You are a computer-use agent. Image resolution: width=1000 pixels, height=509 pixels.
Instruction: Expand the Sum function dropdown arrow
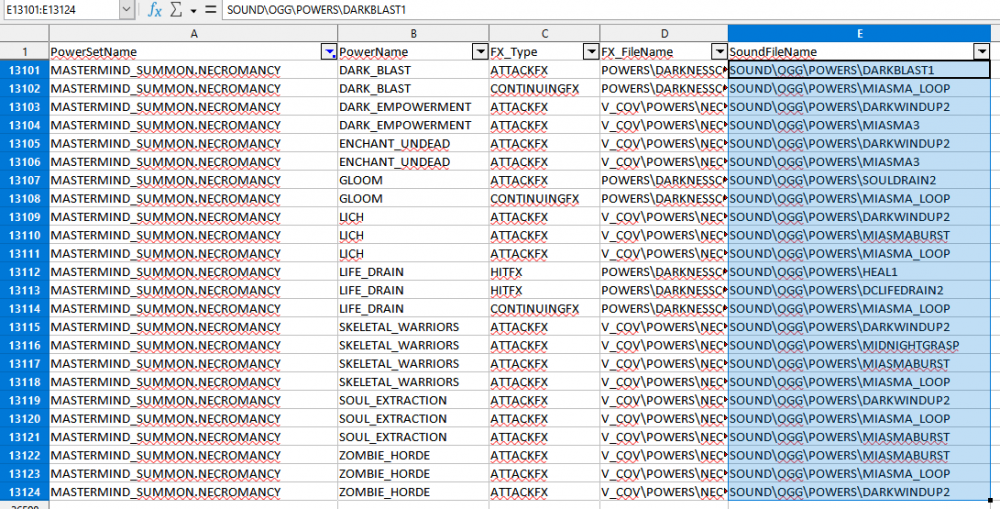193,11
